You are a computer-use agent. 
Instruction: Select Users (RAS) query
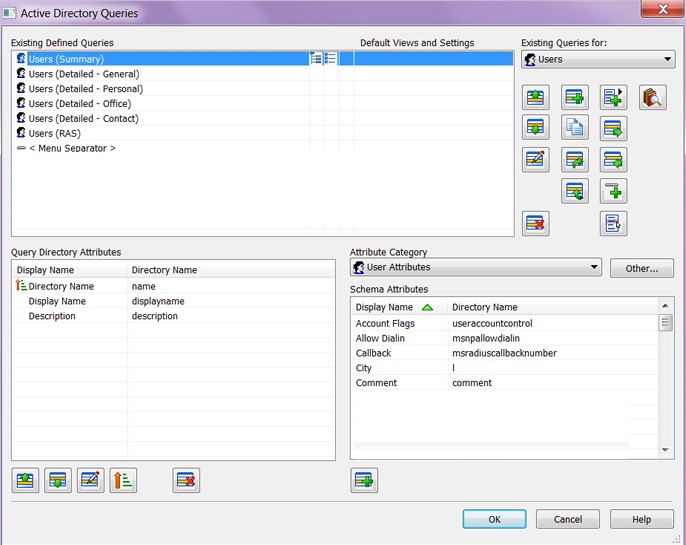click(262, 133)
